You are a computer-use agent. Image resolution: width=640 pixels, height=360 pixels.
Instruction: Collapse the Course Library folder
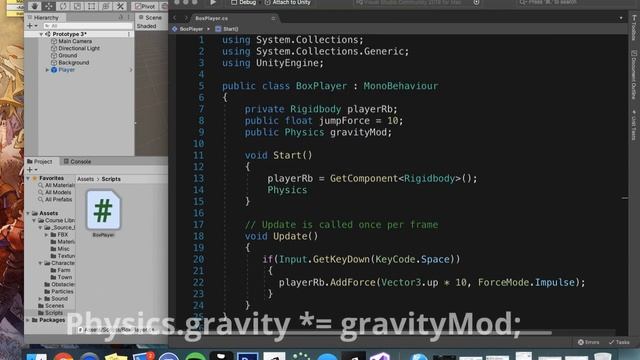(x=34, y=220)
